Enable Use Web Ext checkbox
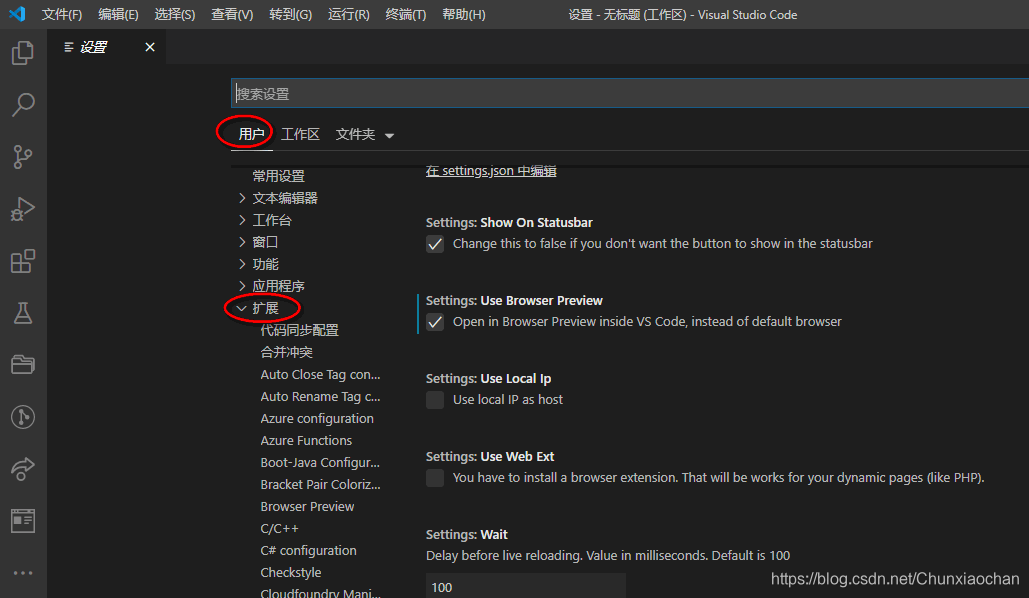 coord(435,479)
